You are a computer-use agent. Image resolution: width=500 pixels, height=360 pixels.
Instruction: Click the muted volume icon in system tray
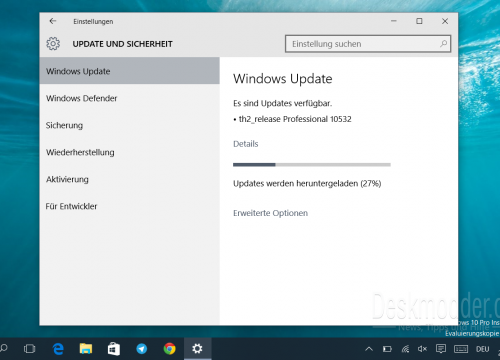click(x=422, y=349)
